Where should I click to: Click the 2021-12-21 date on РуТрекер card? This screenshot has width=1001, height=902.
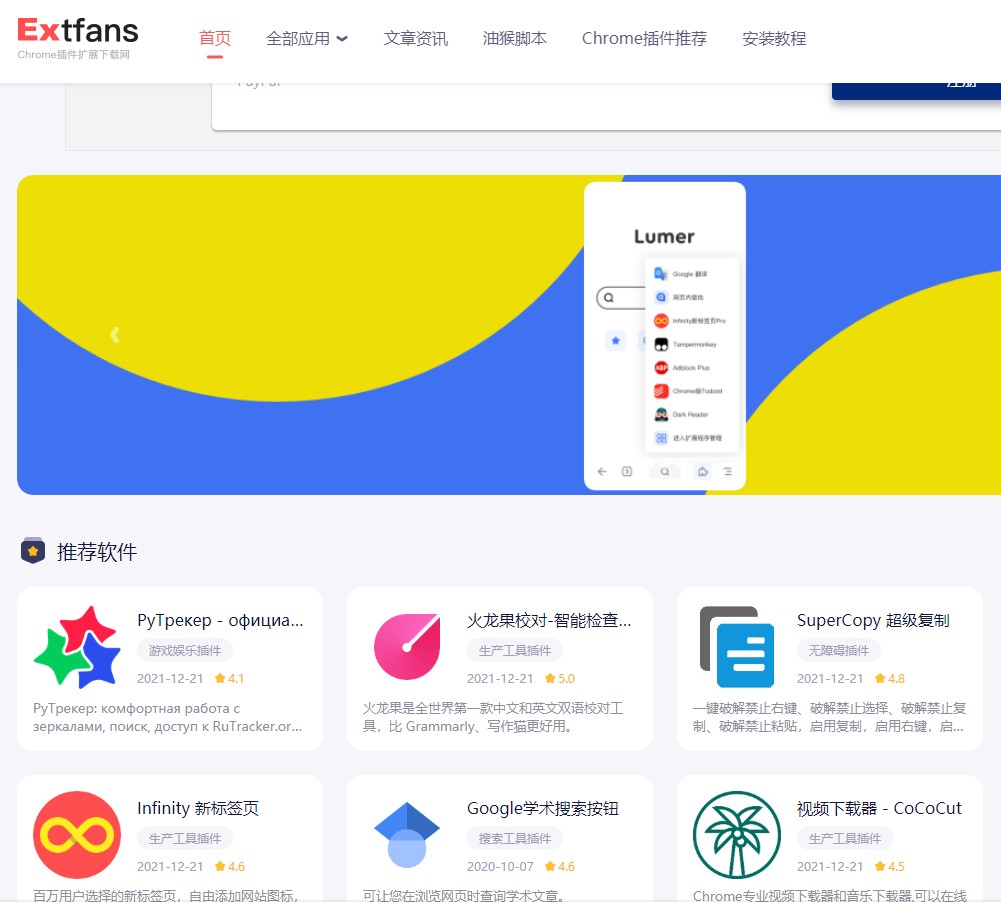[170, 679]
